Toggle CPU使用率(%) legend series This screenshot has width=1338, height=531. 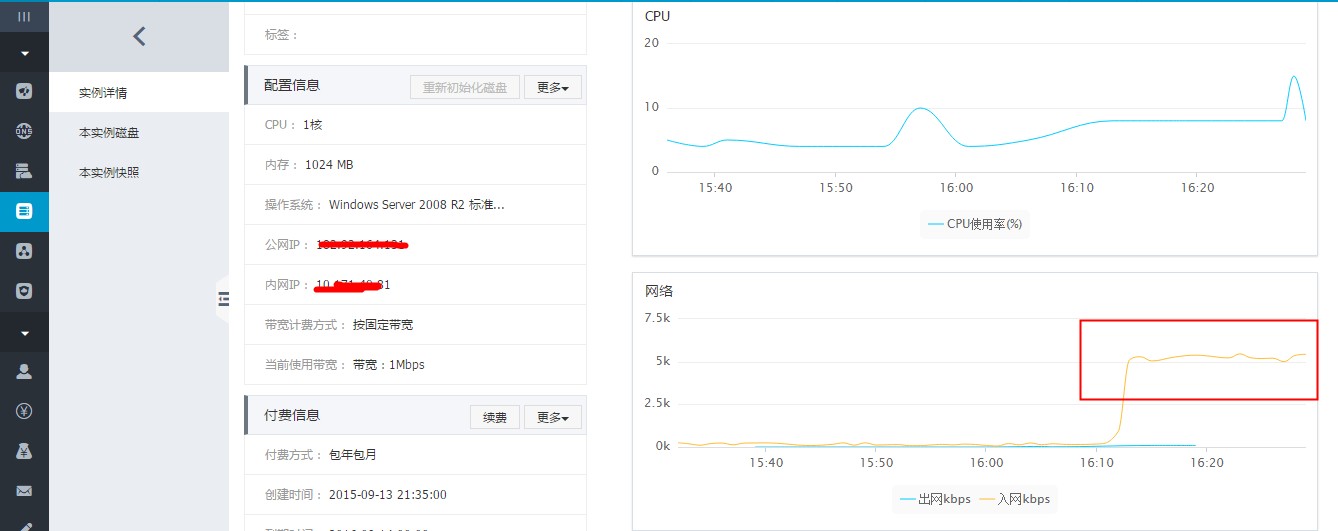(974, 224)
